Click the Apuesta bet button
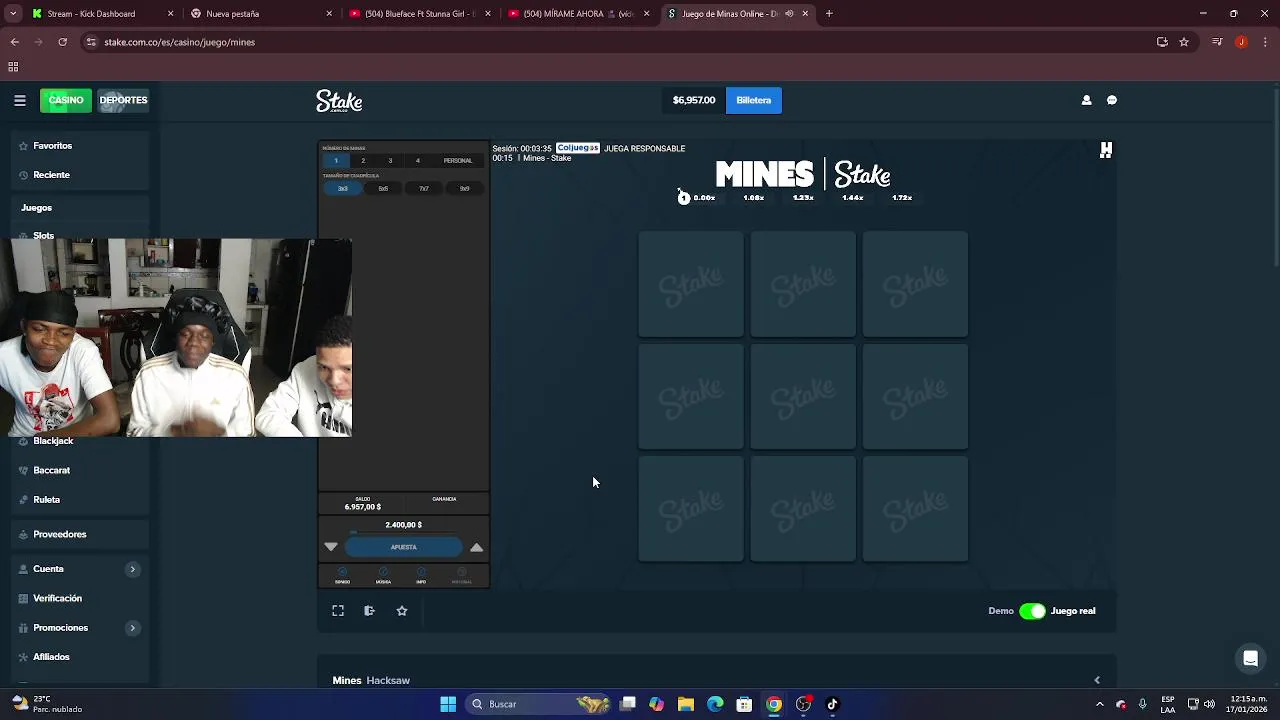This screenshot has width=1280, height=720. [x=403, y=547]
